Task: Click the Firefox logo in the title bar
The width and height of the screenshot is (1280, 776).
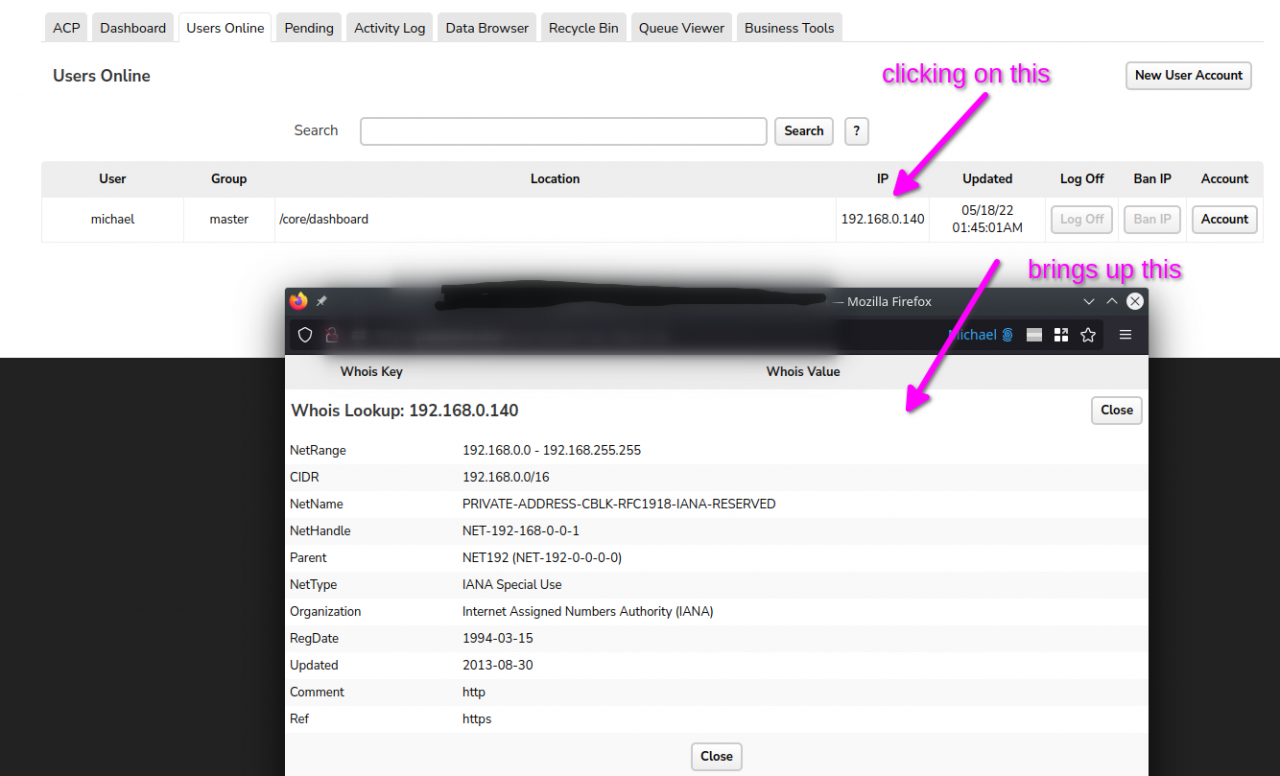Action: [298, 301]
